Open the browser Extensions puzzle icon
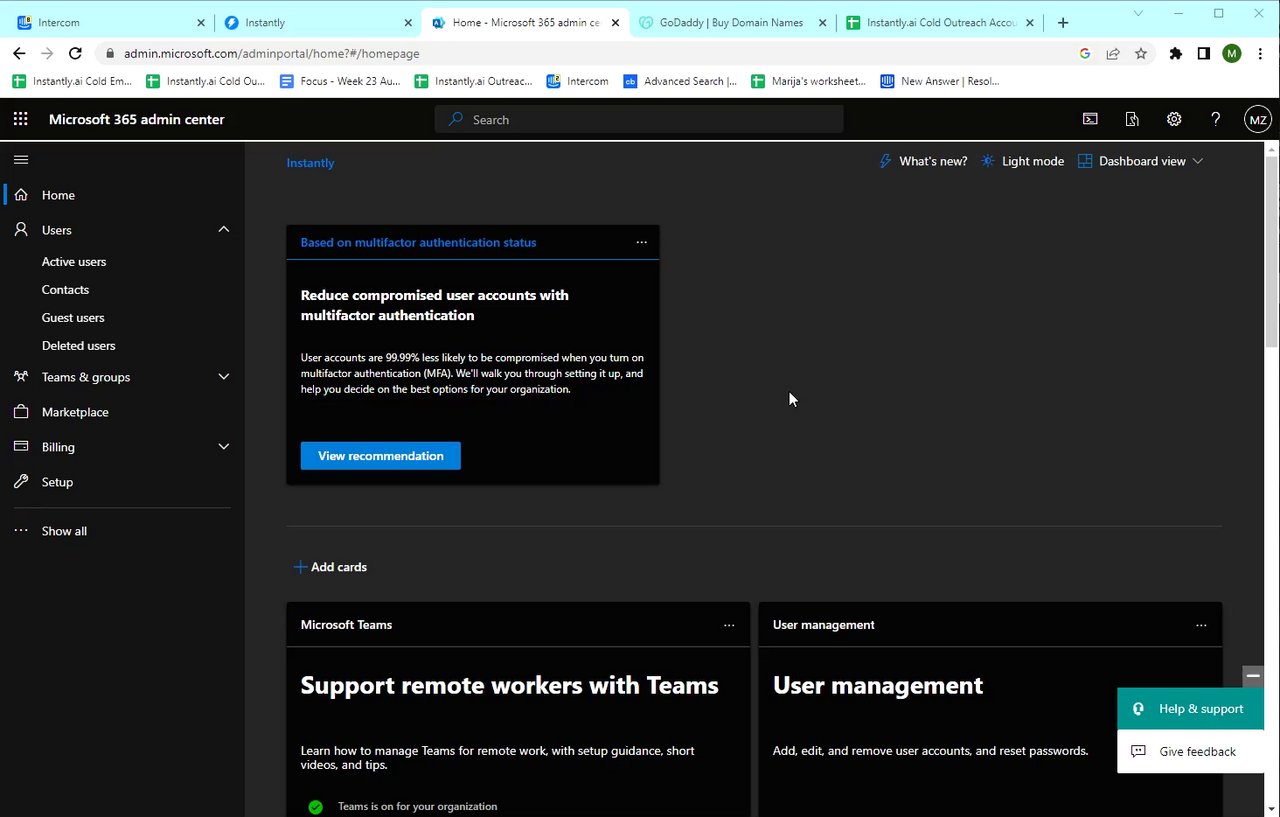Viewport: 1280px width, 817px height. [x=1176, y=54]
